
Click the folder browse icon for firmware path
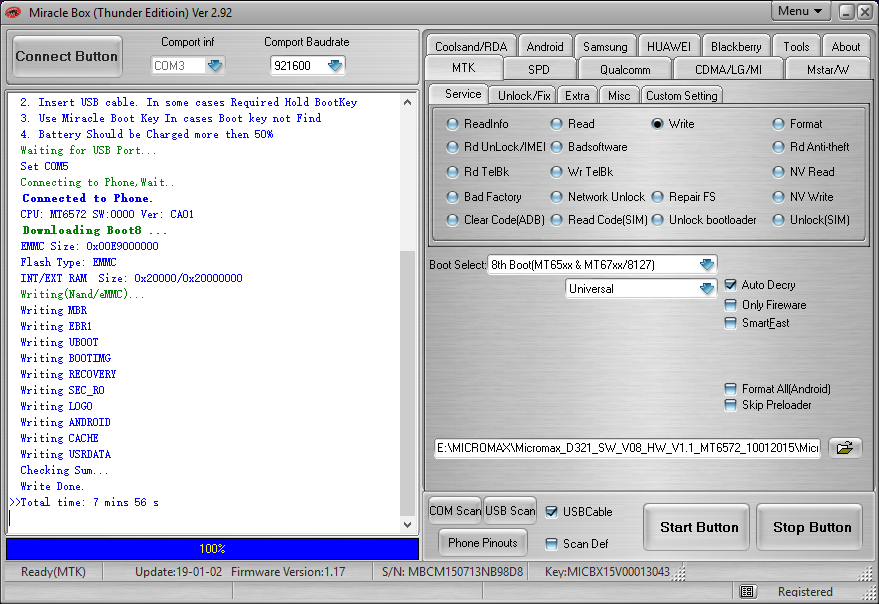tap(845, 448)
